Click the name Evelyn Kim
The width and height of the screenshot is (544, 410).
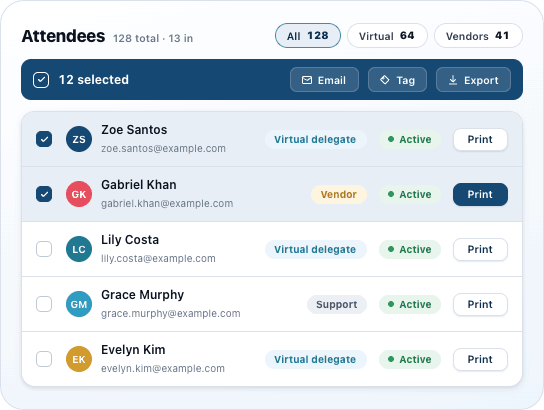click(133, 350)
